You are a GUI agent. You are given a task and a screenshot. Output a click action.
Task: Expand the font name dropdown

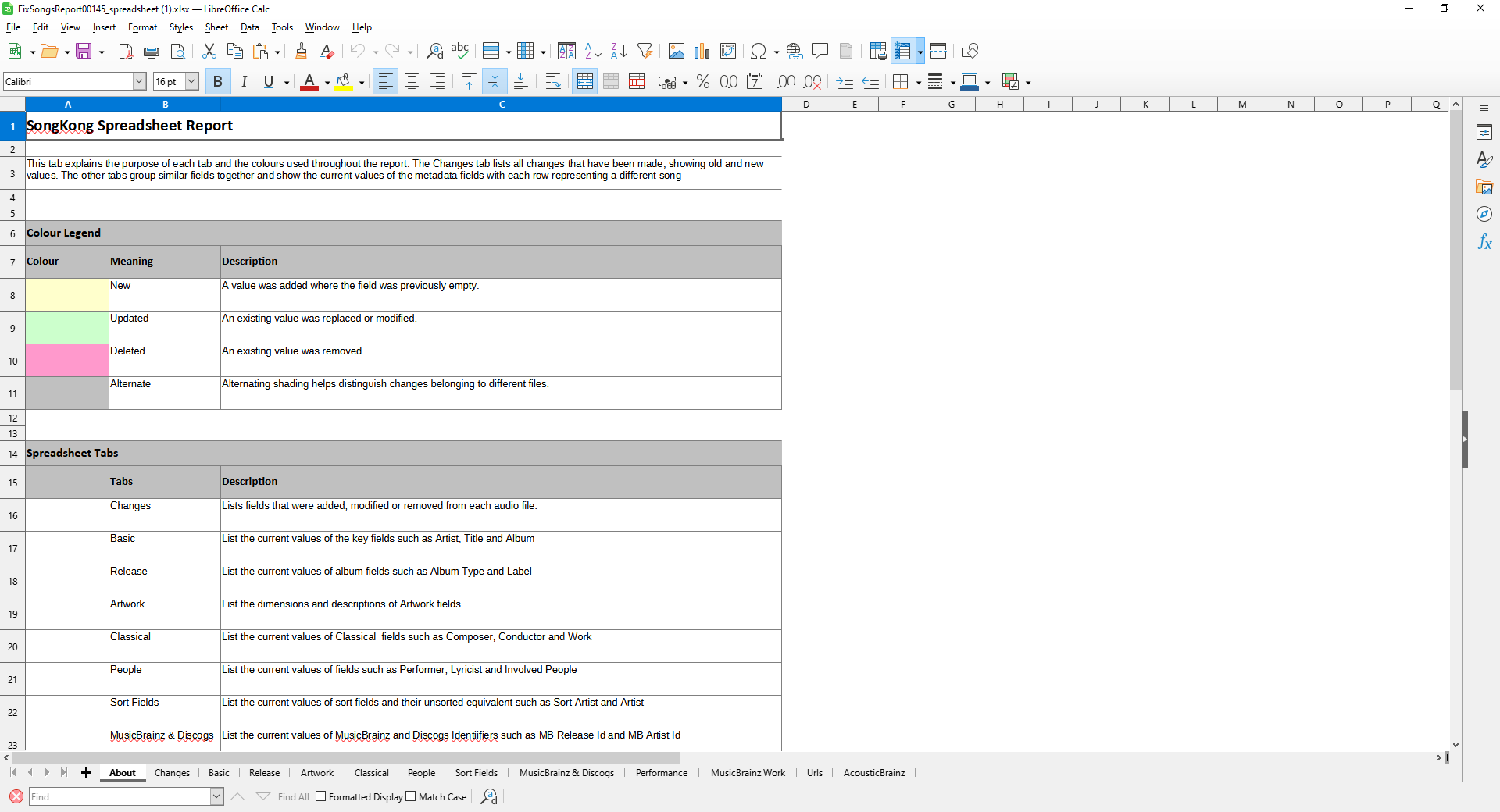coord(139,81)
